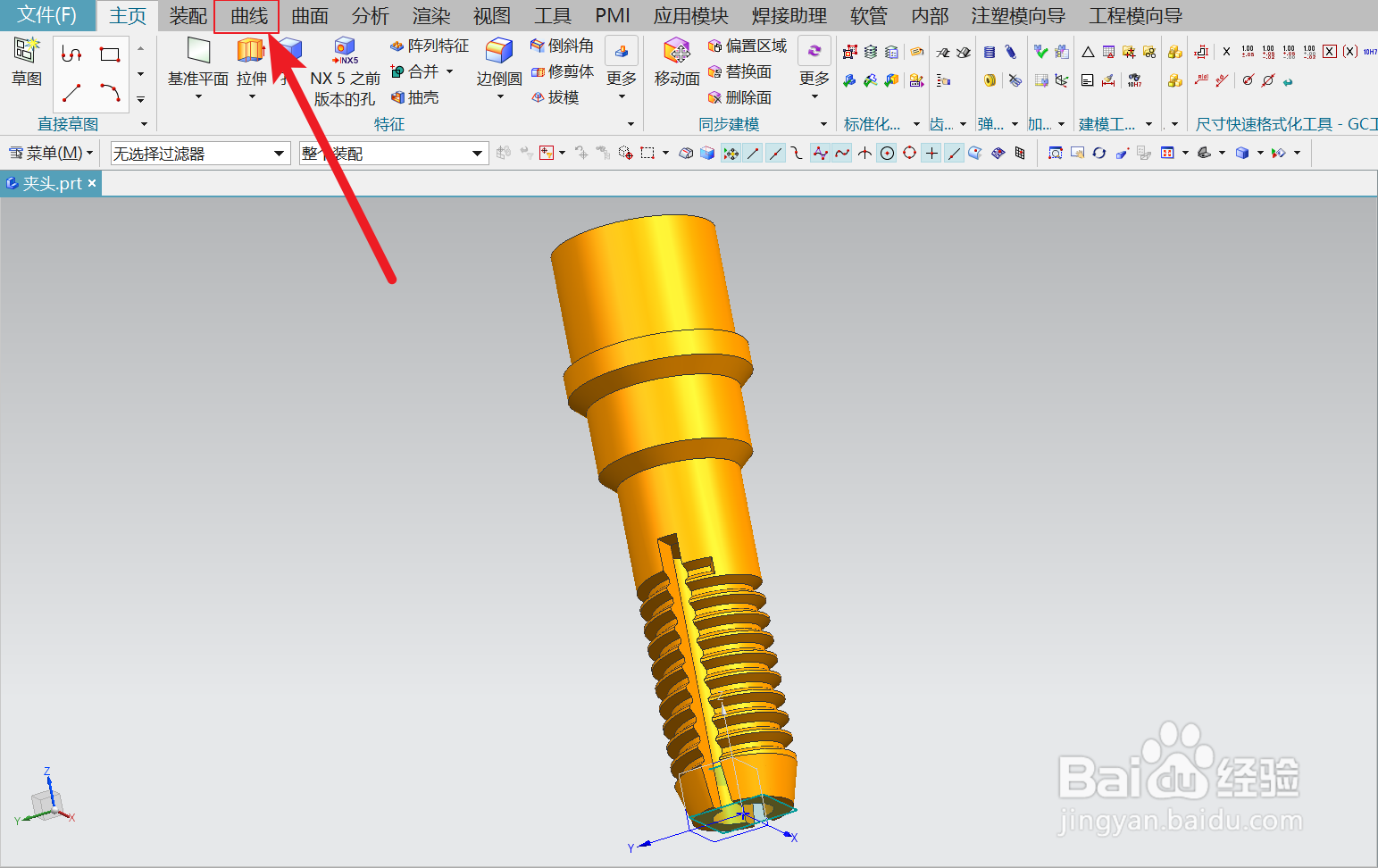Screen dimensions: 1378x868
Task: Expand the 边倒圆 dropdown arrow
Action: coord(499,96)
